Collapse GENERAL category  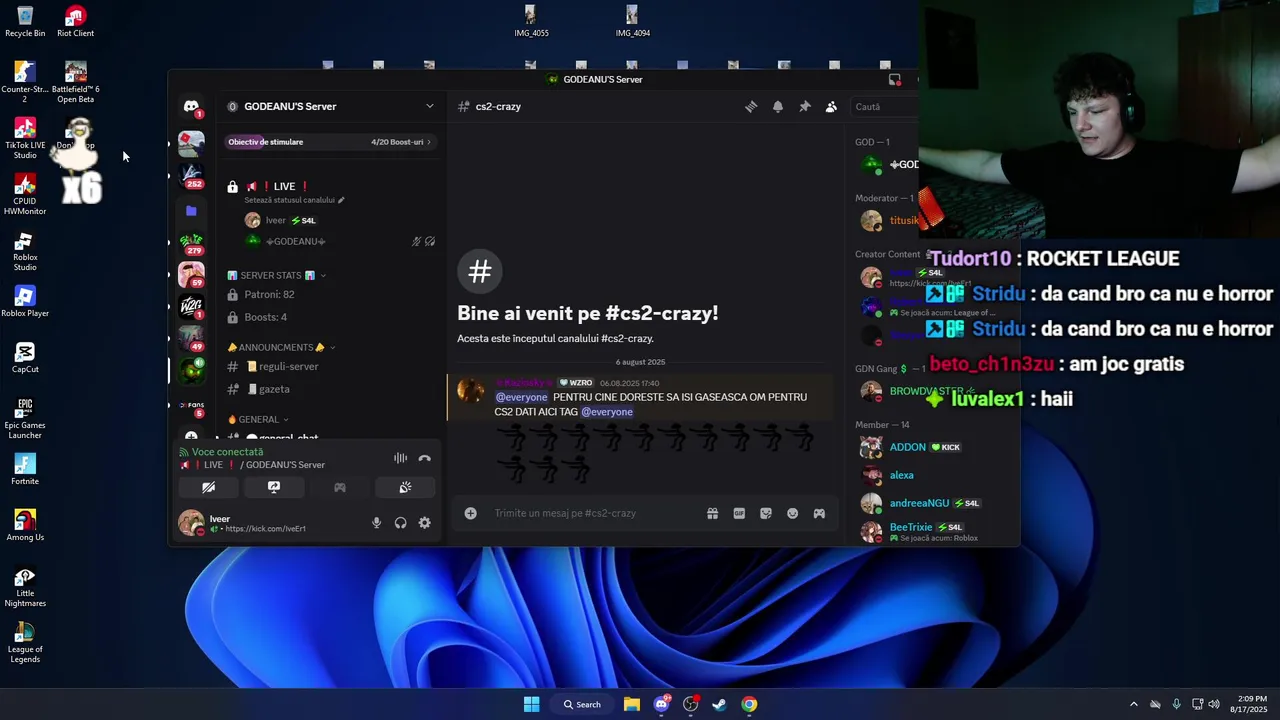258,419
